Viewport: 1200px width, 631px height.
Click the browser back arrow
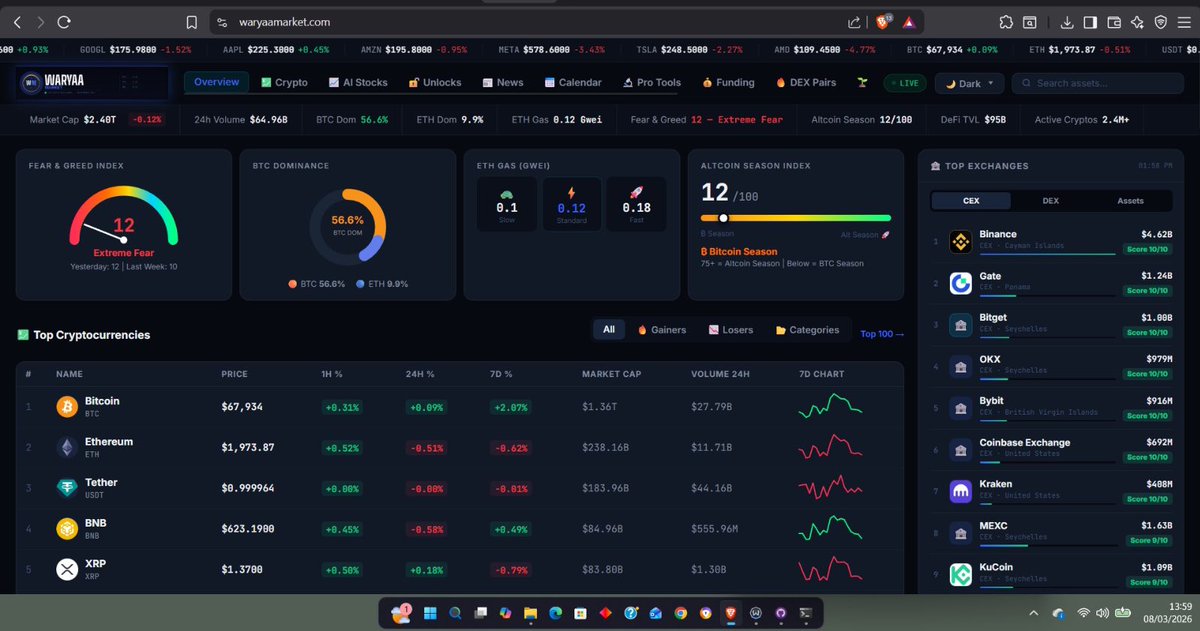coord(17,21)
